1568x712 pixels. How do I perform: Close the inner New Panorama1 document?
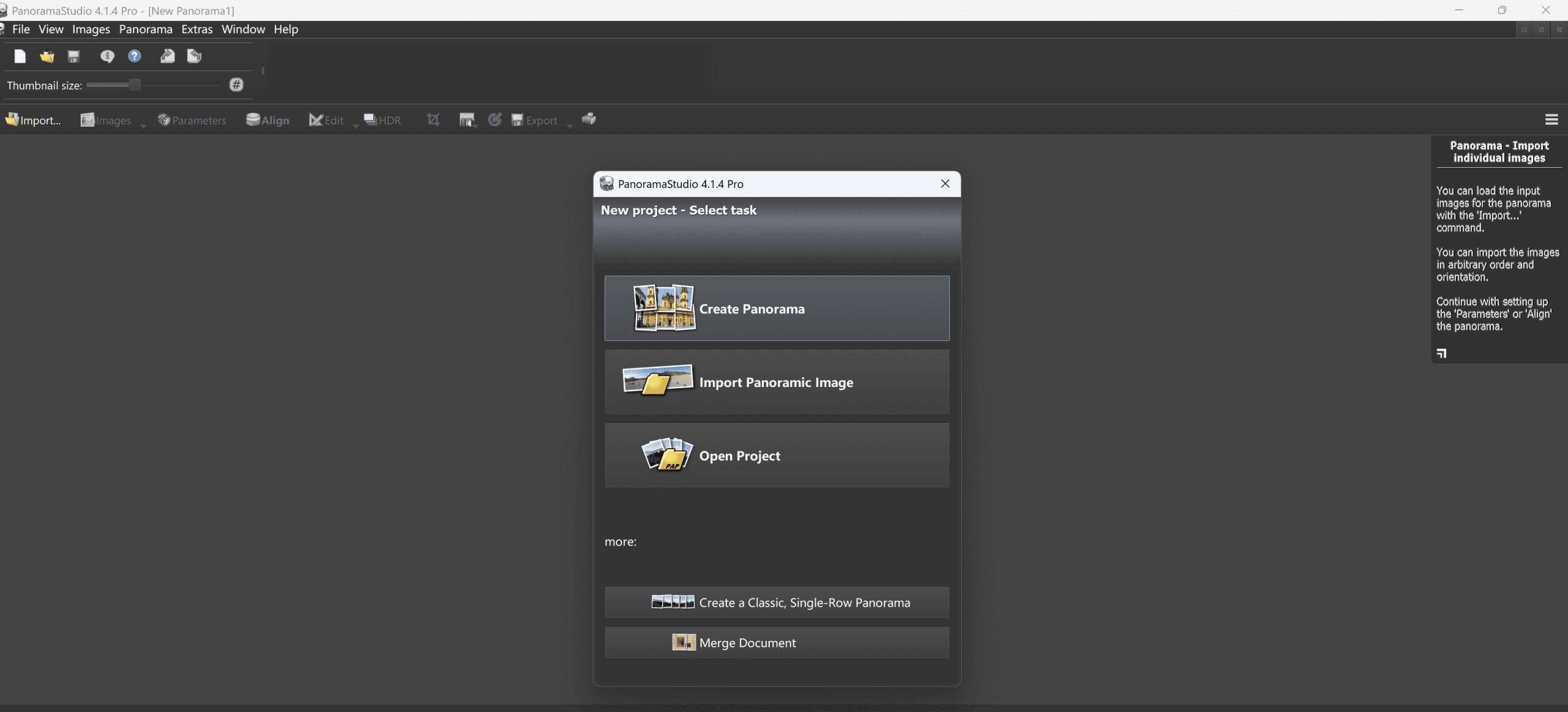1559,29
